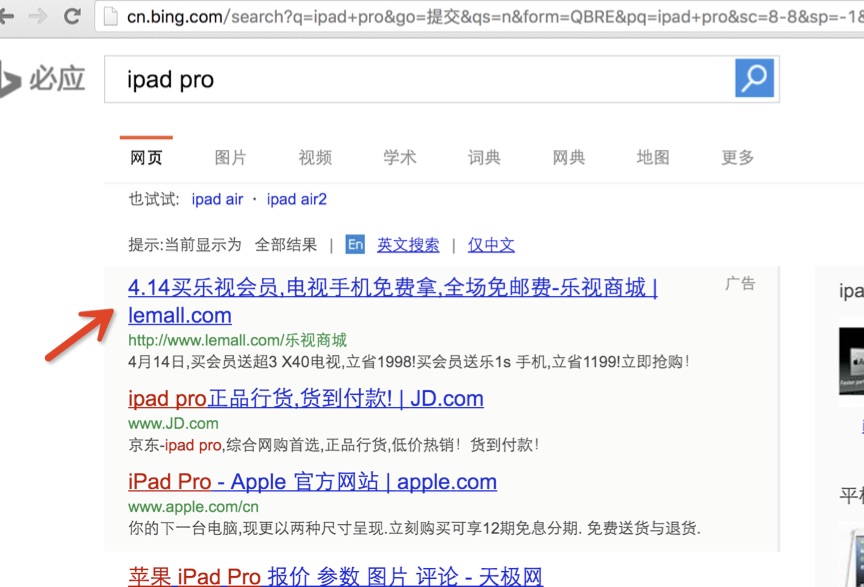The width and height of the screenshot is (864, 587).
Task: Click the browser reload icon
Action: [72, 17]
